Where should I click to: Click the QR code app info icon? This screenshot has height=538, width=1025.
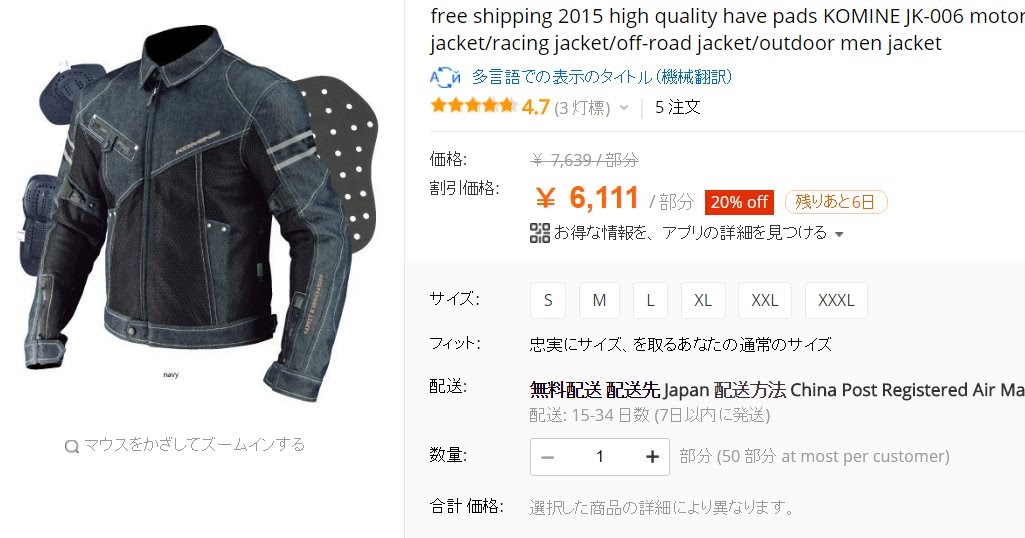point(540,233)
